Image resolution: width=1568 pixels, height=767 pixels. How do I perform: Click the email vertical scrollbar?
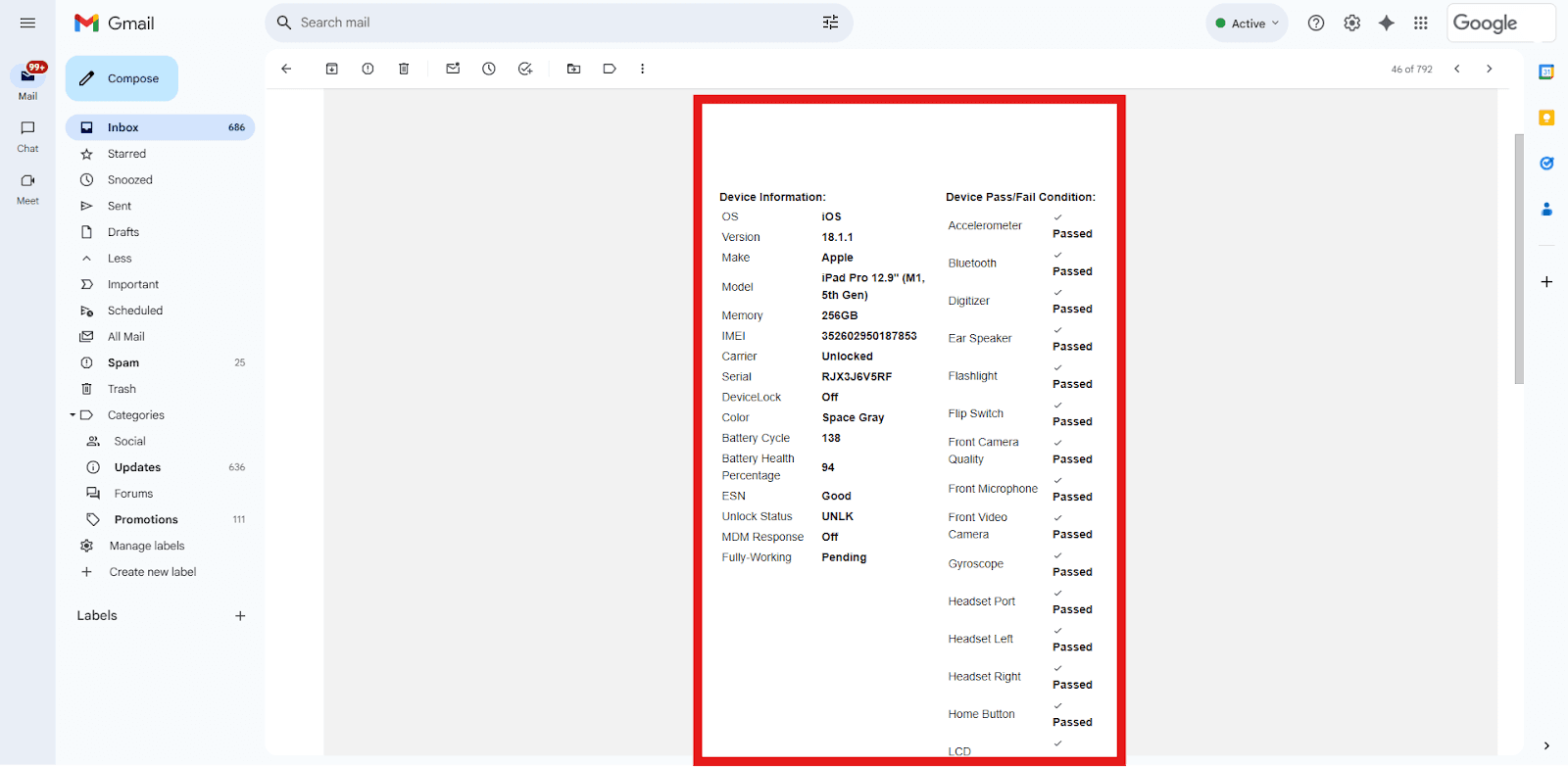pyautogui.click(x=1519, y=259)
